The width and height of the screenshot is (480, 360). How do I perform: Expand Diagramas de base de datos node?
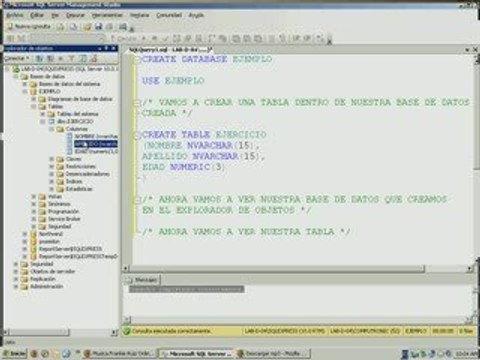click(x=34, y=99)
